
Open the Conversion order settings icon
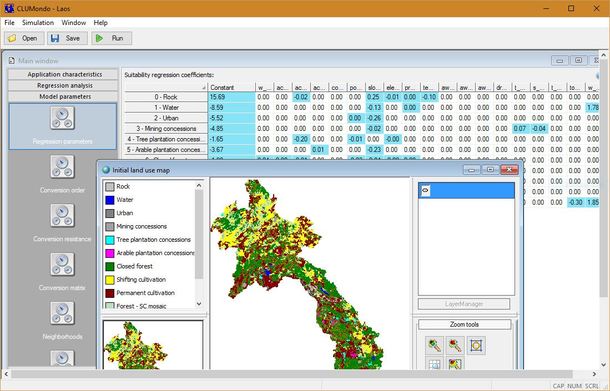click(x=62, y=167)
